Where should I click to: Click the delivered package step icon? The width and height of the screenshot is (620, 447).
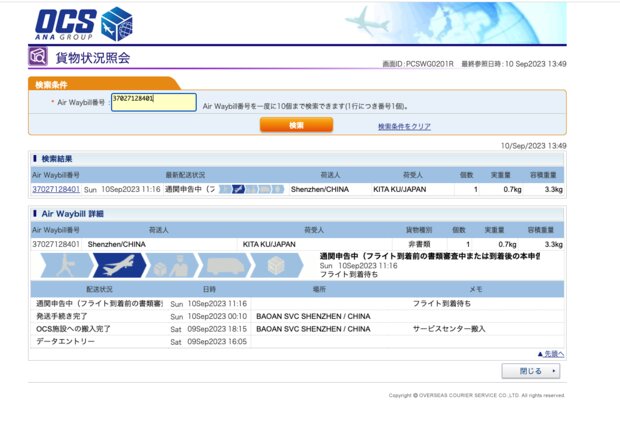coord(276,265)
